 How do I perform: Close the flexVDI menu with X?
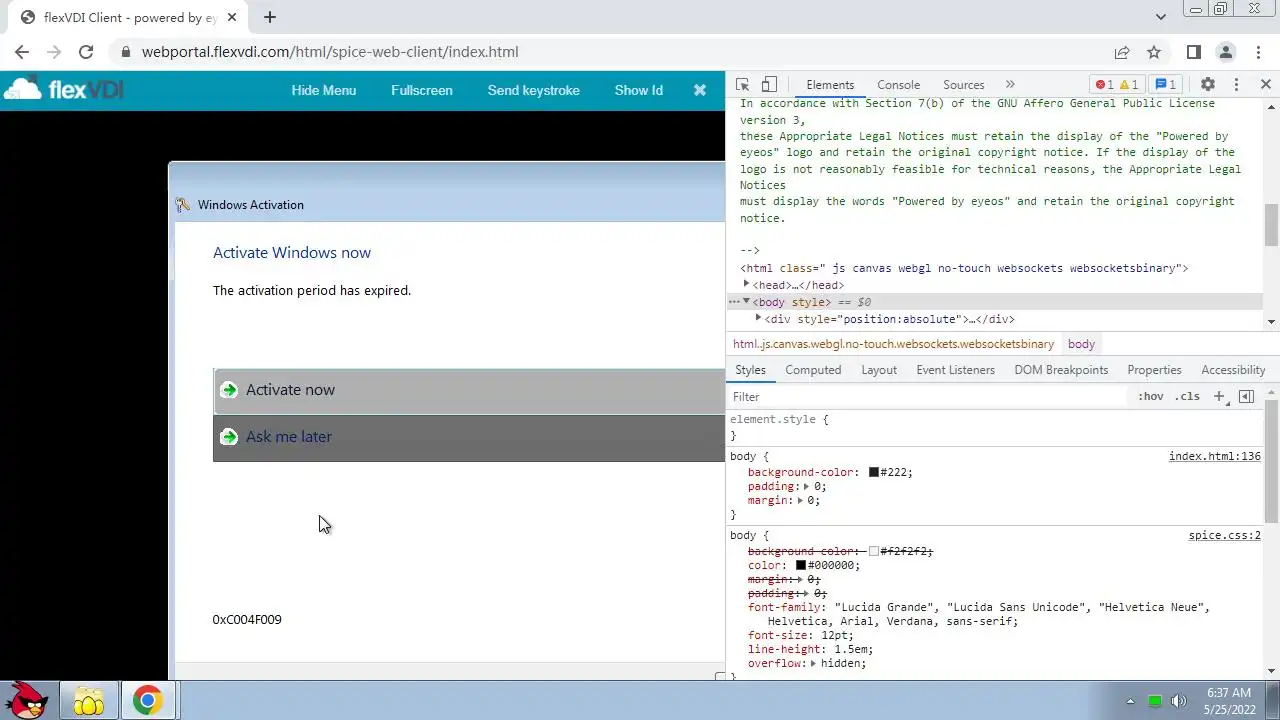point(700,90)
